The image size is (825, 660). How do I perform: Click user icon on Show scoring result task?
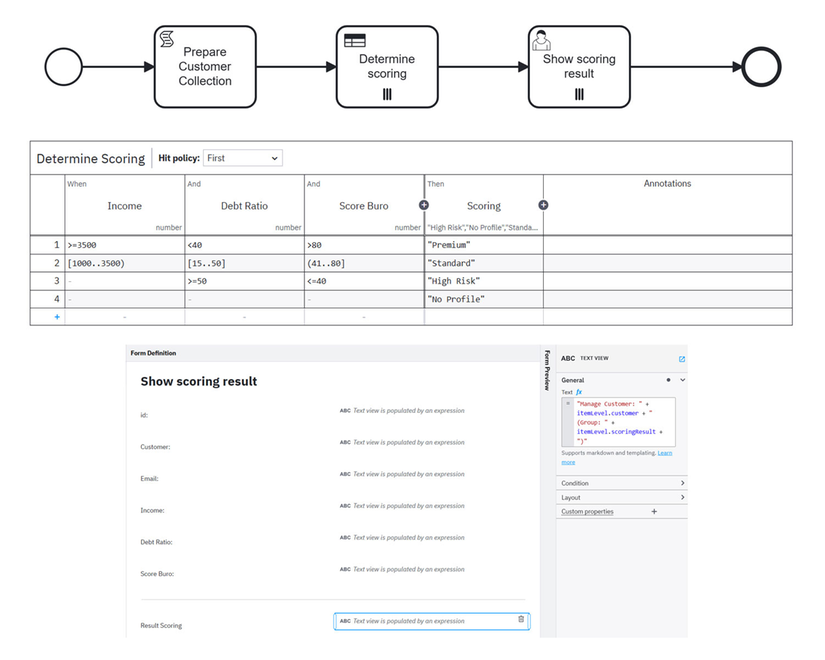pos(541,41)
